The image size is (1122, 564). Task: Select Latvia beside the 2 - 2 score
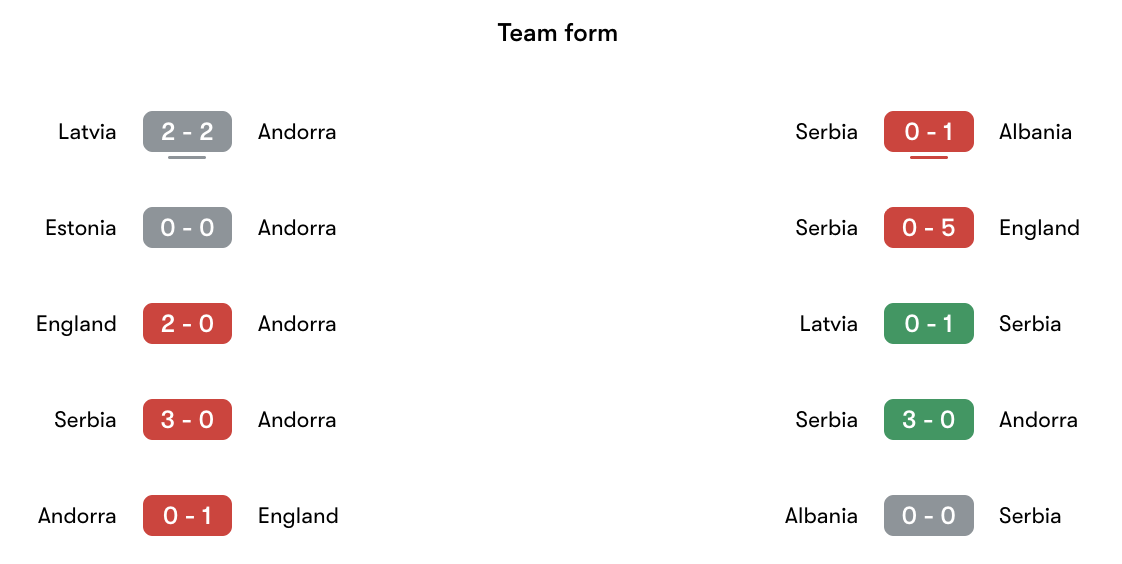(87, 132)
